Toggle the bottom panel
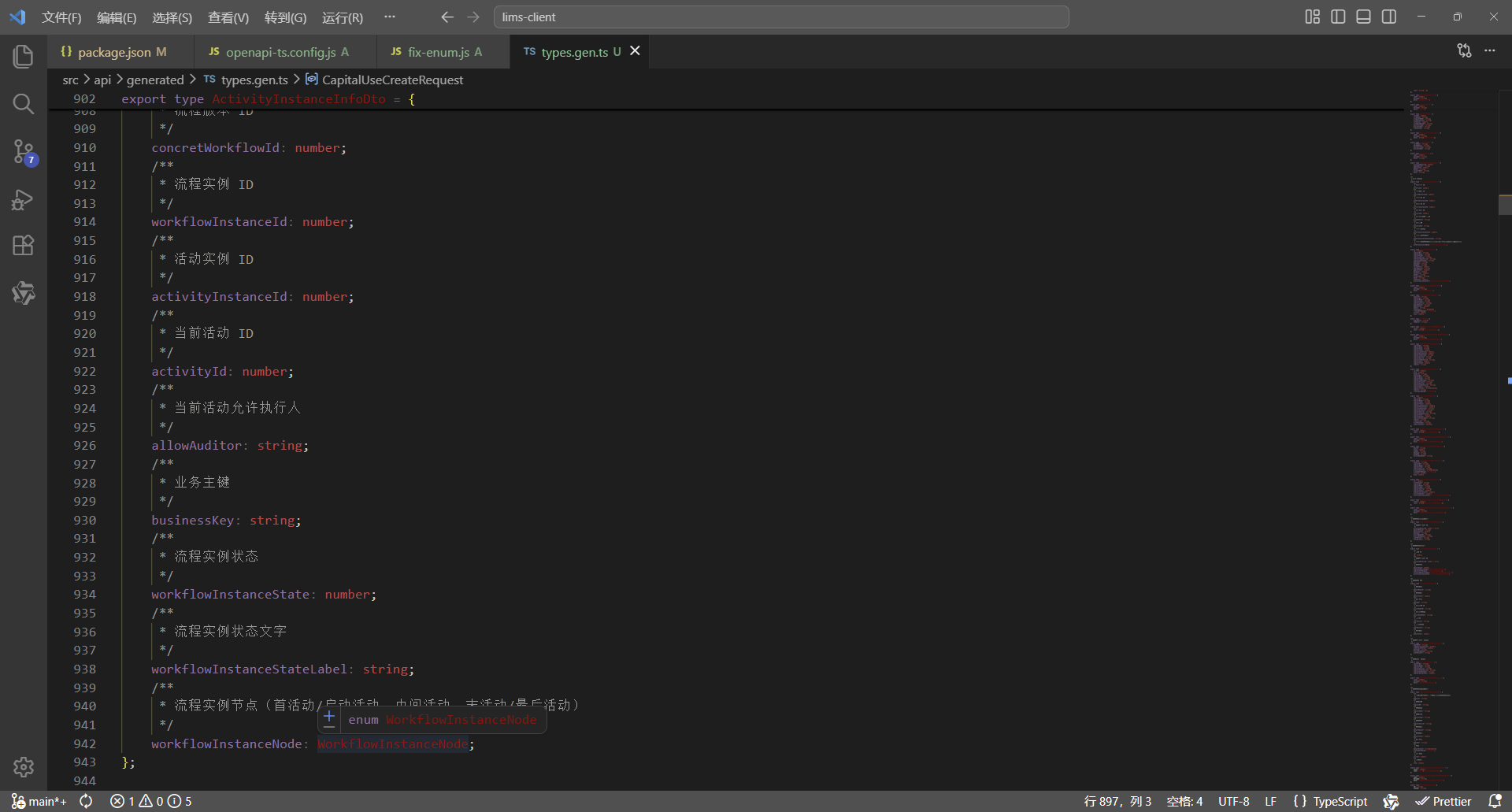Viewport: 1512px width, 812px height. 1364,17
